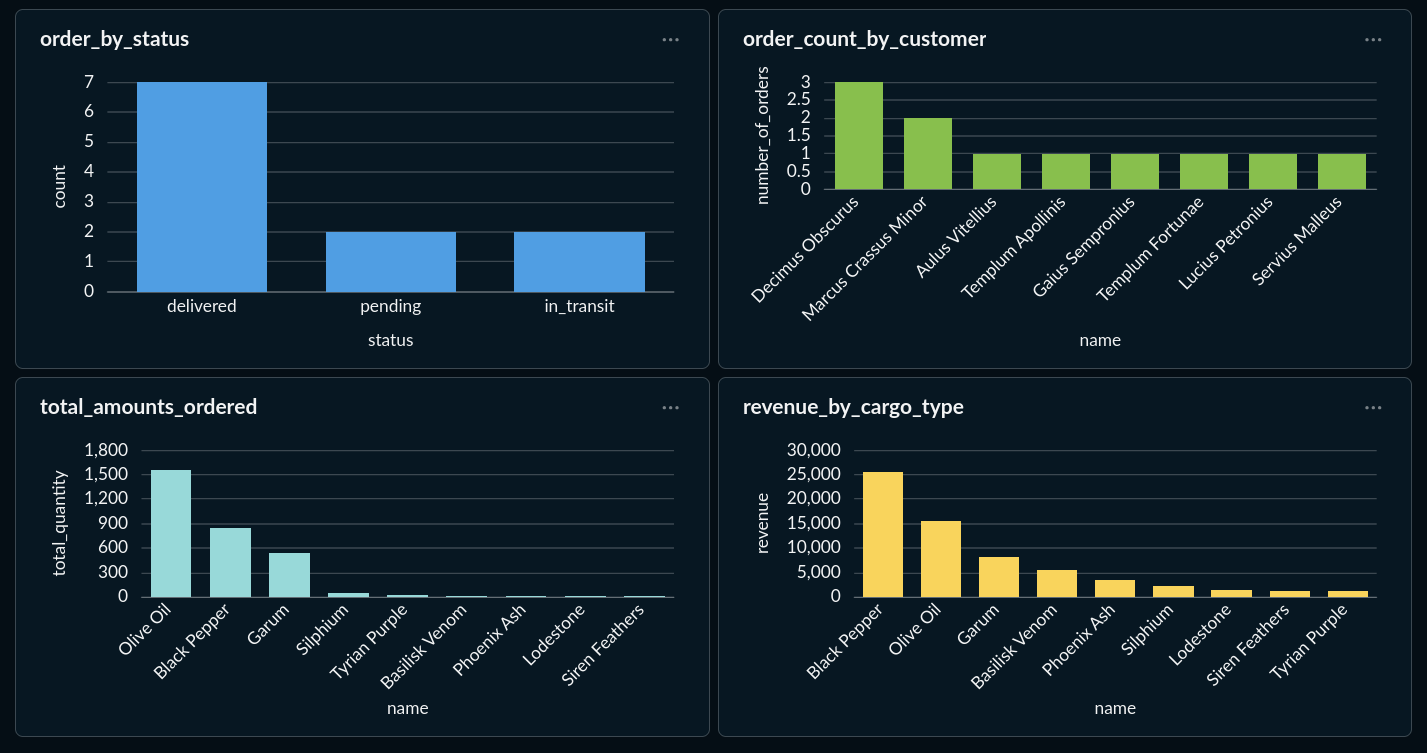Select the Marcus Crassus Minor bar
Screen dimensions: 1427x753
[928, 154]
